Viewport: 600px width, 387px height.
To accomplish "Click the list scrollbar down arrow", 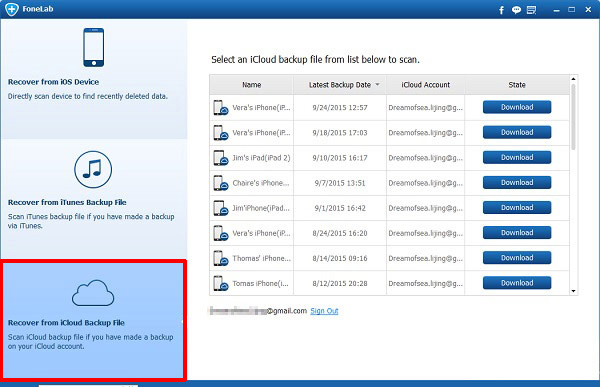I will (573, 291).
